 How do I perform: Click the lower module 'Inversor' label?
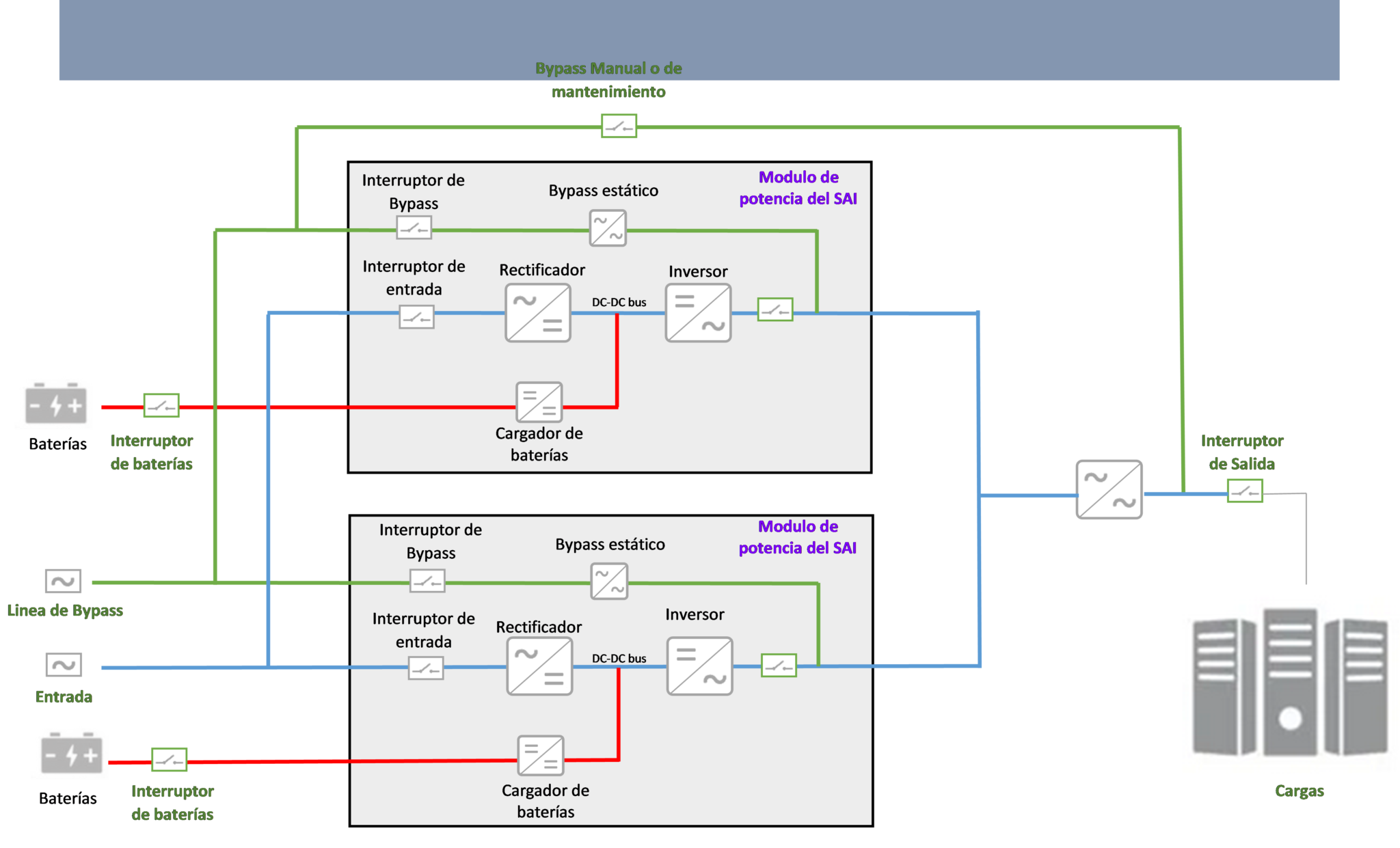click(695, 614)
